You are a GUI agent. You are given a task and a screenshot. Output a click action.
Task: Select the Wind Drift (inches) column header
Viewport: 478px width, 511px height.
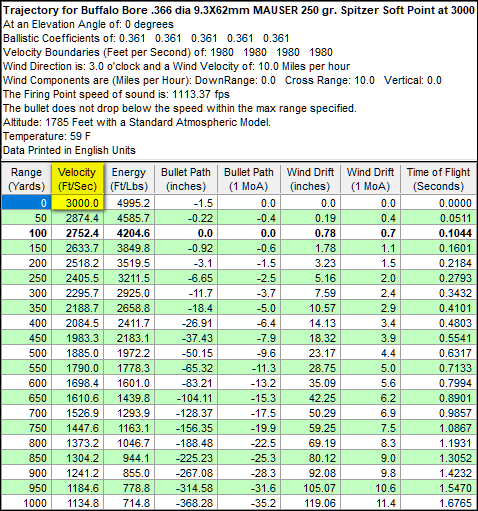310,179
